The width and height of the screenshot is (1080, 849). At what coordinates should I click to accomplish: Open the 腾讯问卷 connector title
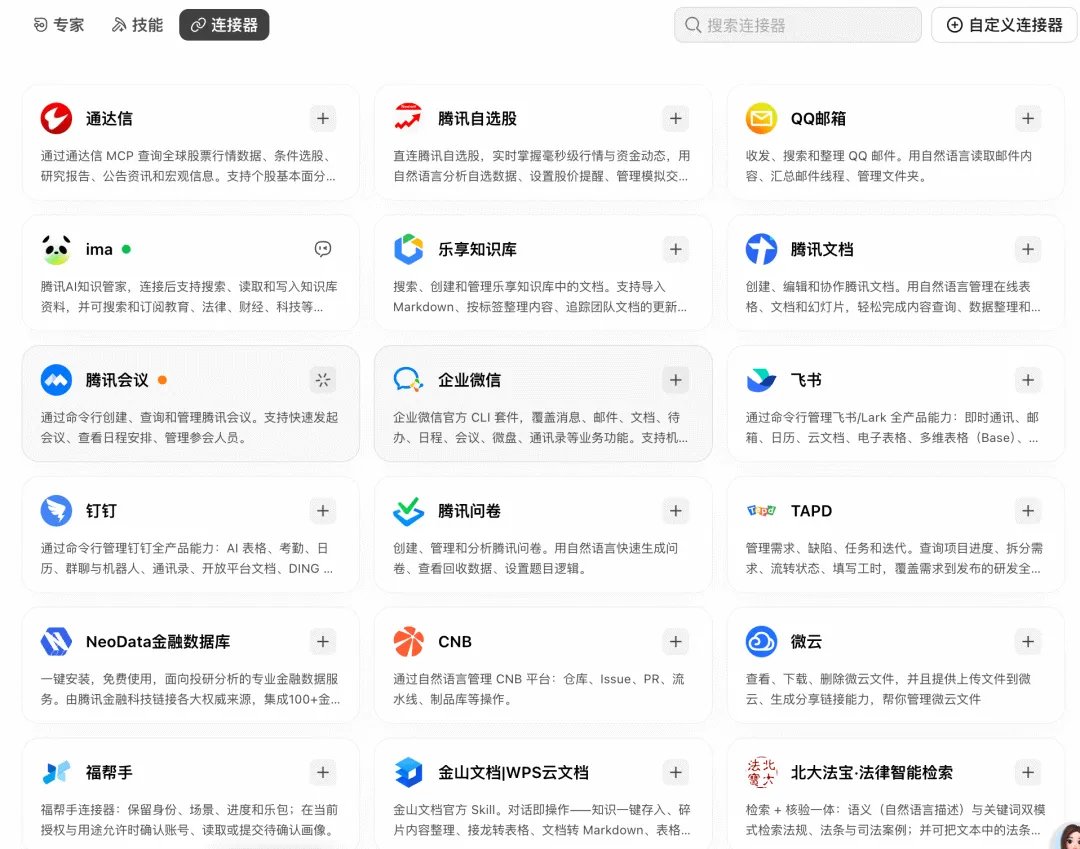tap(470, 511)
